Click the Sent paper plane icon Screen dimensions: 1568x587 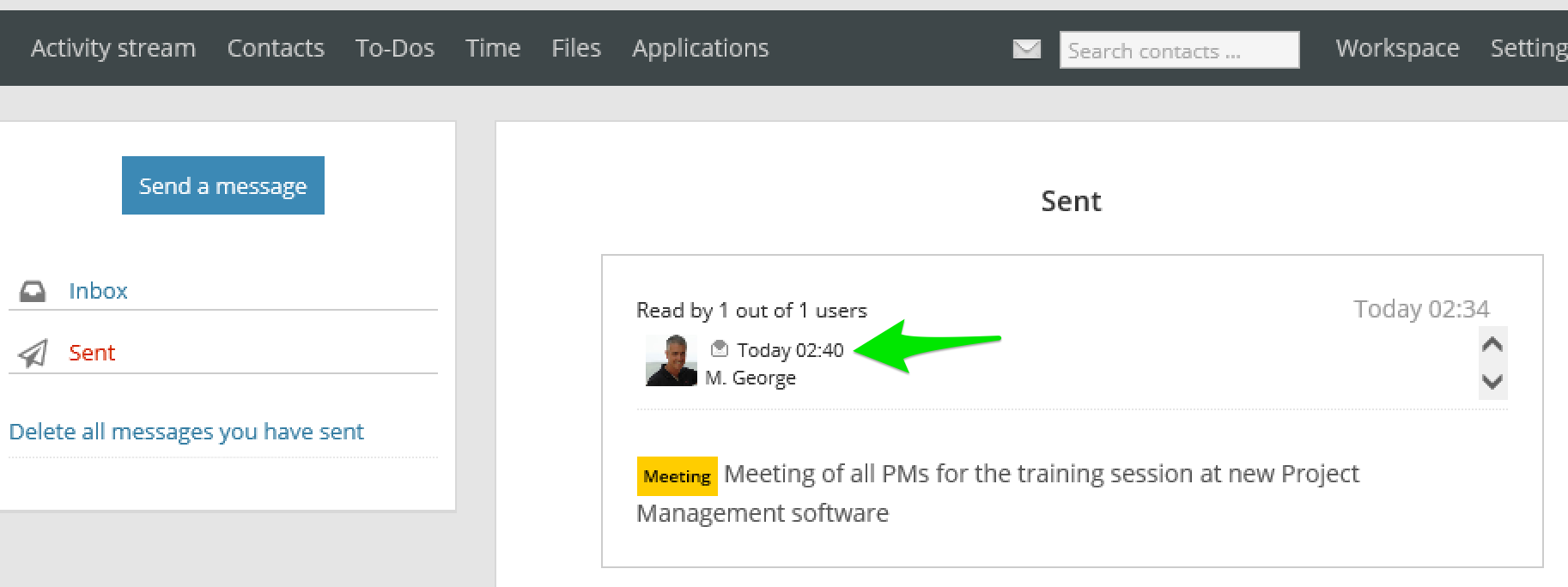click(33, 354)
